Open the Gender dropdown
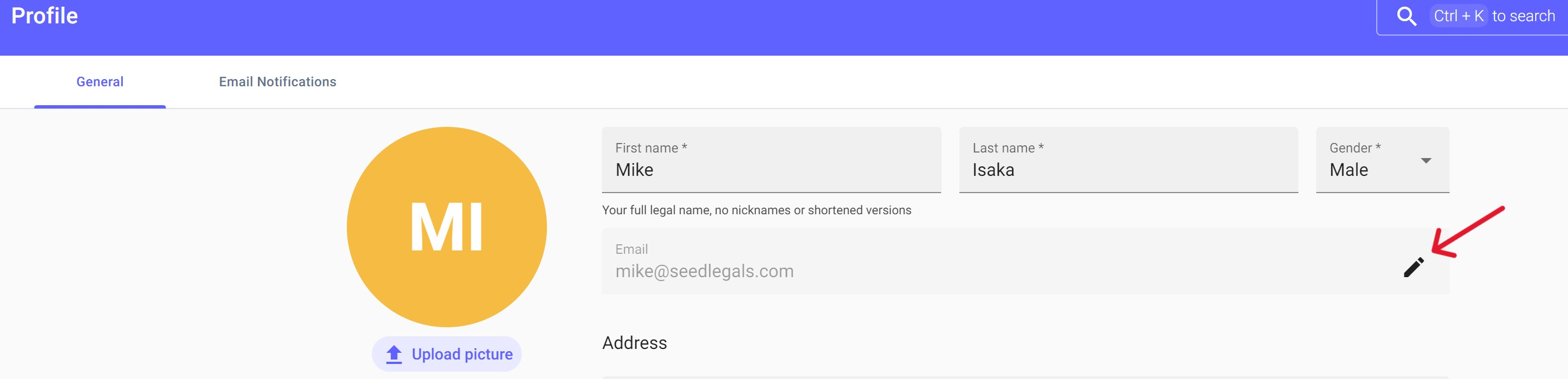This screenshot has width=1568, height=379. 1382,160
